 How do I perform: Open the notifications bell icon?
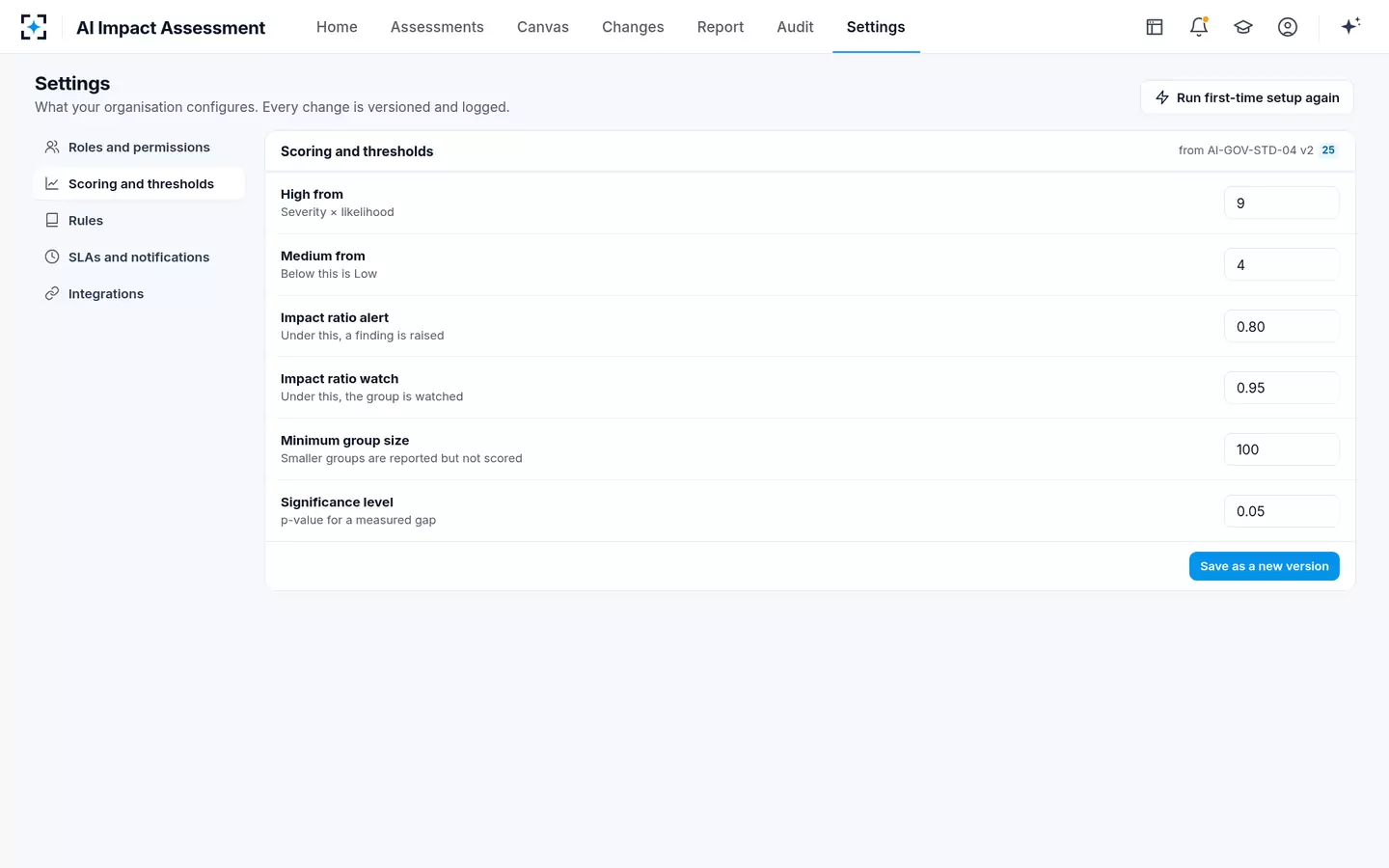coord(1199,27)
